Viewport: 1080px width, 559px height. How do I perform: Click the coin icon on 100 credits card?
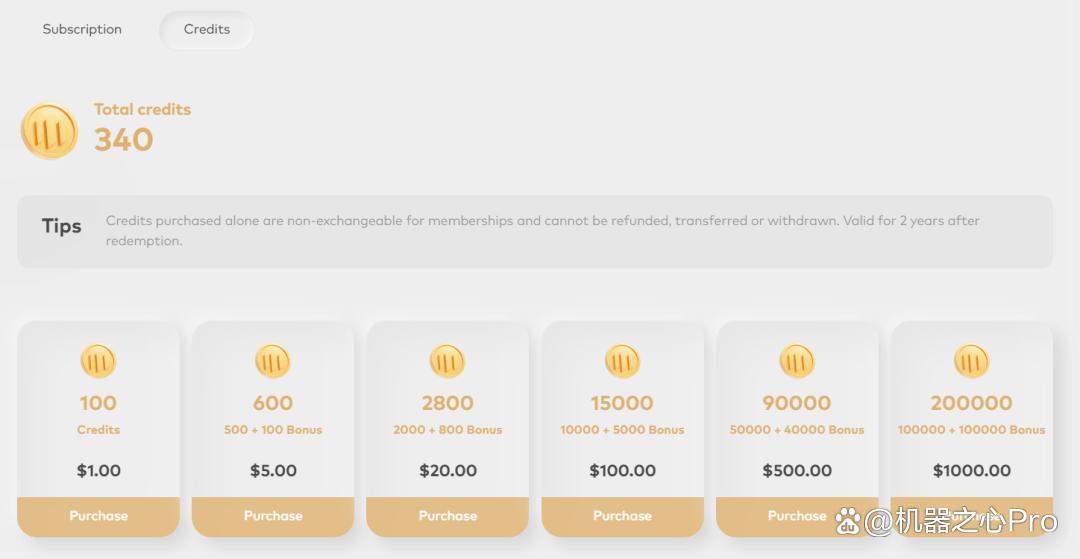98,361
